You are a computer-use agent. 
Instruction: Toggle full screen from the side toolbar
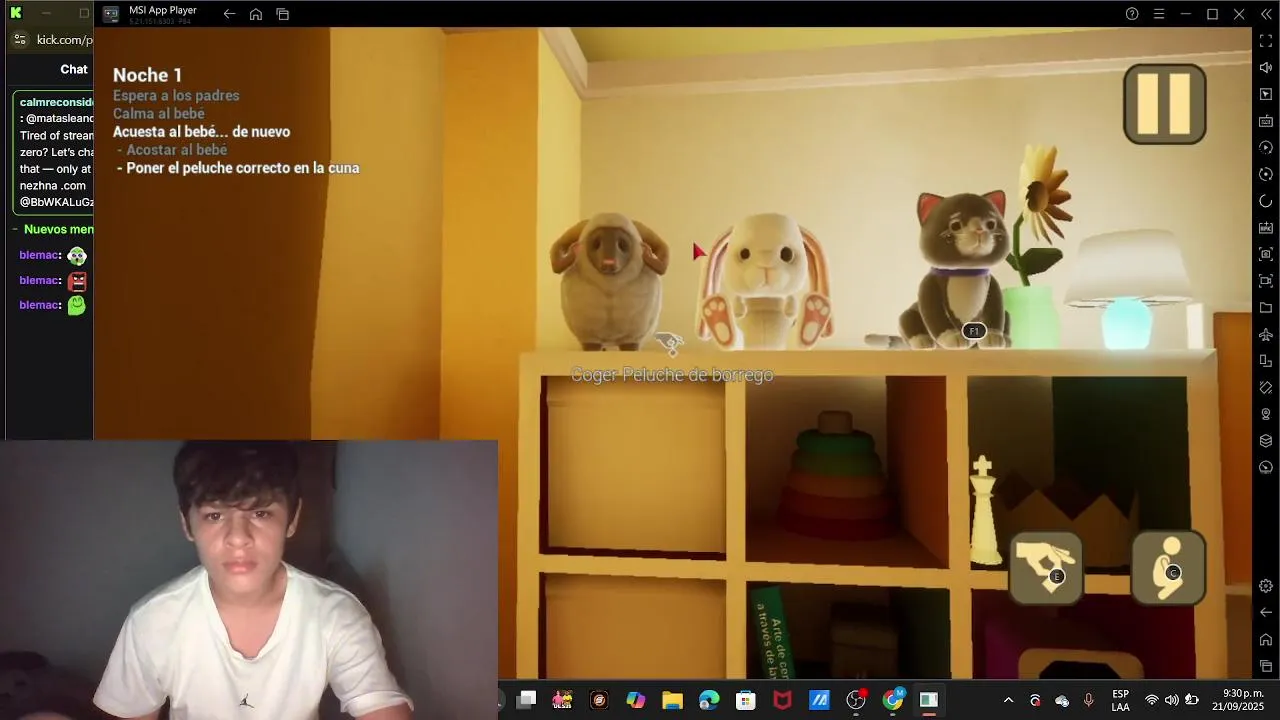point(1266,41)
